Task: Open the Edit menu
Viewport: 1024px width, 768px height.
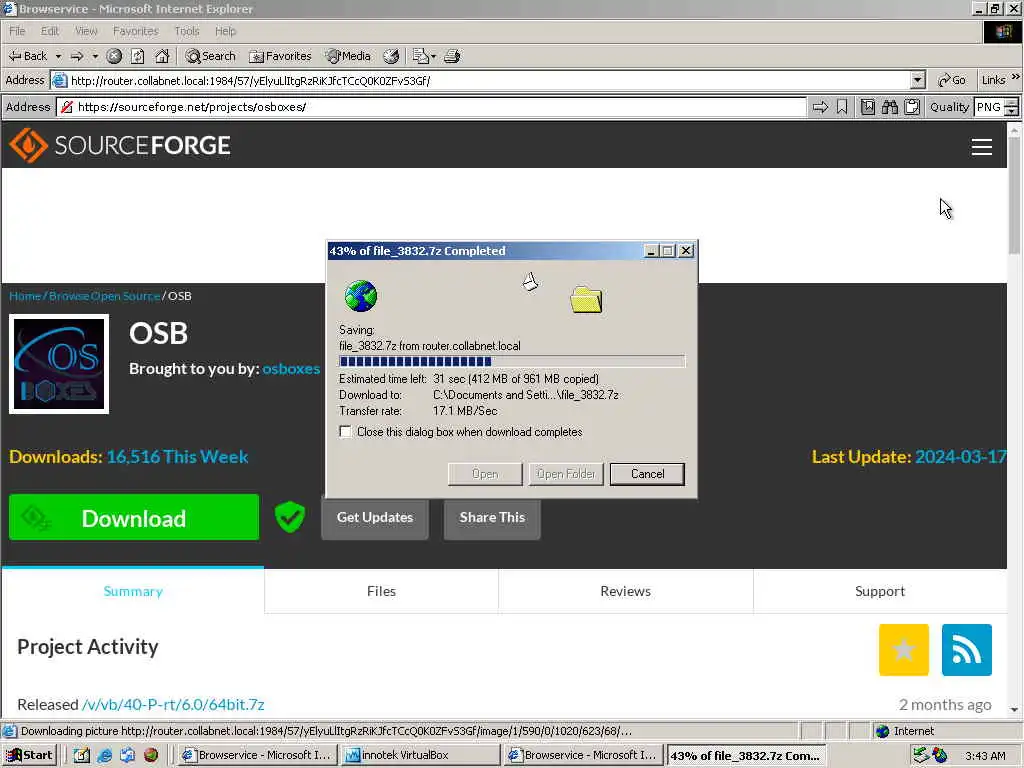Action: 50,31
